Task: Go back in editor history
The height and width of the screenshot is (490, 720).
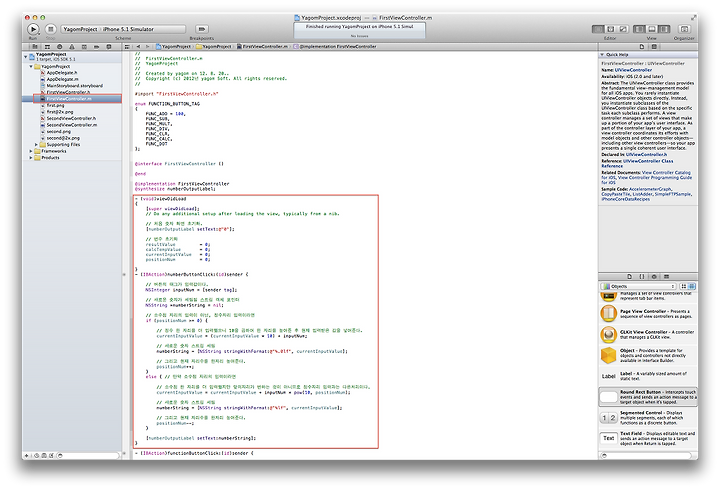Action: [x=138, y=46]
